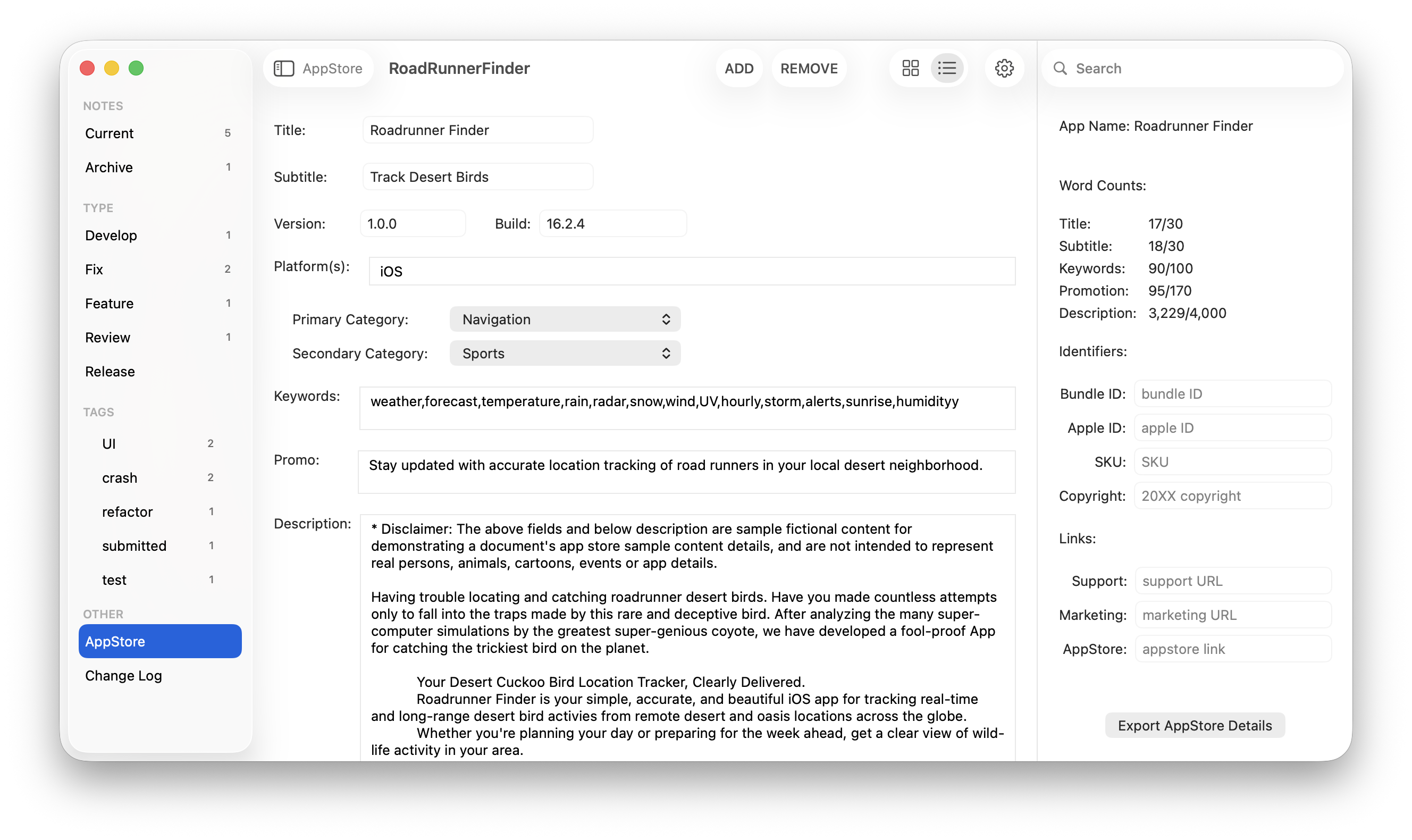This screenshot has width=1412, height=840.
Task: Switch to grid view layout
Action: coord(911,68)
